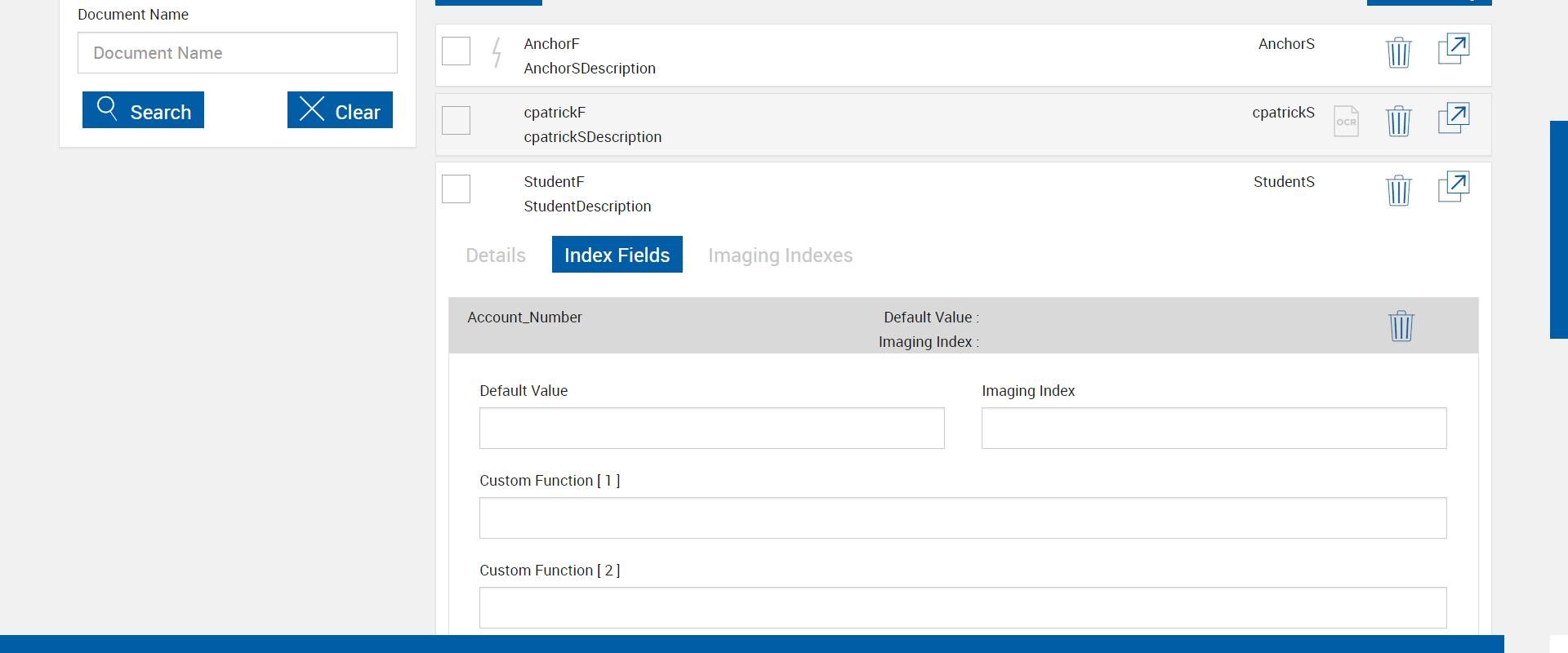Focus the Document Name search field
Image resolution: width=1568 pixels, height=653 pixels.
[238, 53]
